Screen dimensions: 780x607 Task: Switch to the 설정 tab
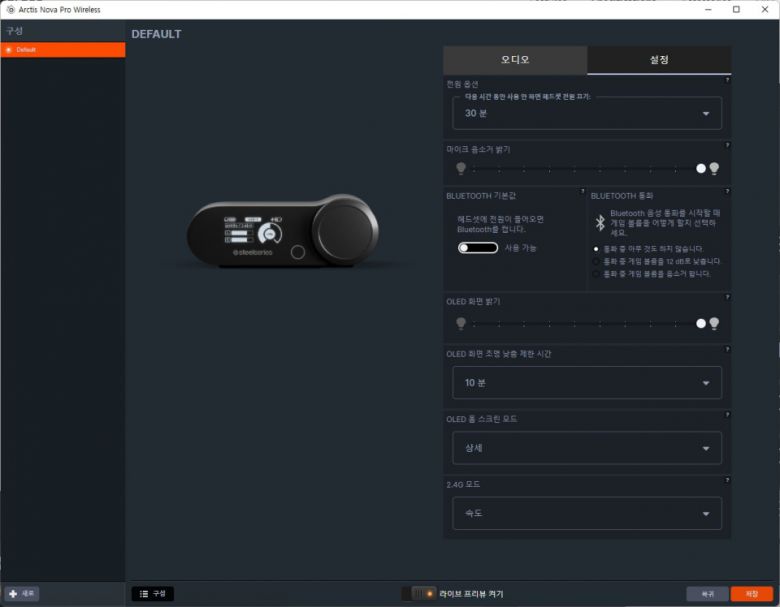(x=659, y=60)
